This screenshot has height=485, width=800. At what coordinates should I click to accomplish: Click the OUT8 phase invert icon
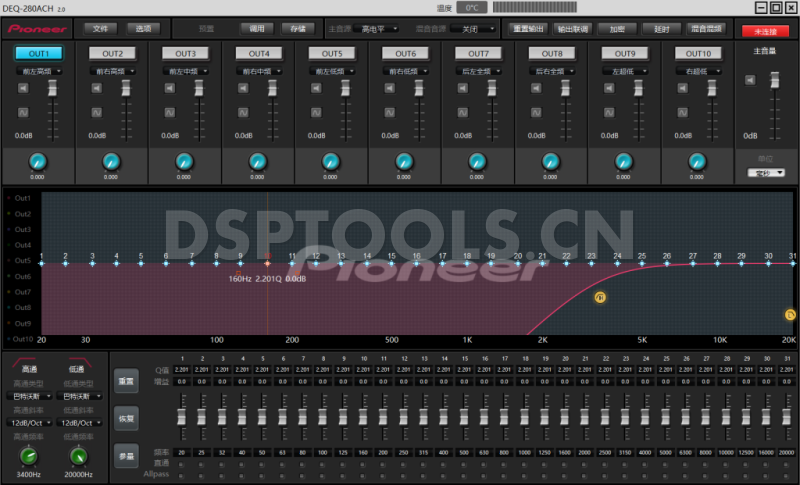[x=537, y=111]
